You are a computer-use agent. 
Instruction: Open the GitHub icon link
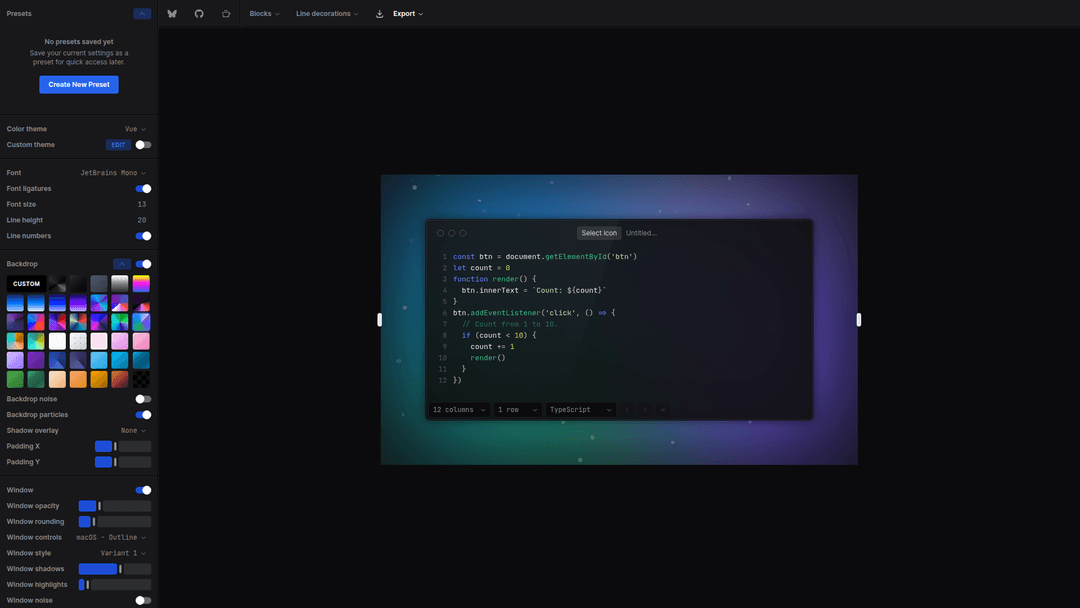click(199, 14)
